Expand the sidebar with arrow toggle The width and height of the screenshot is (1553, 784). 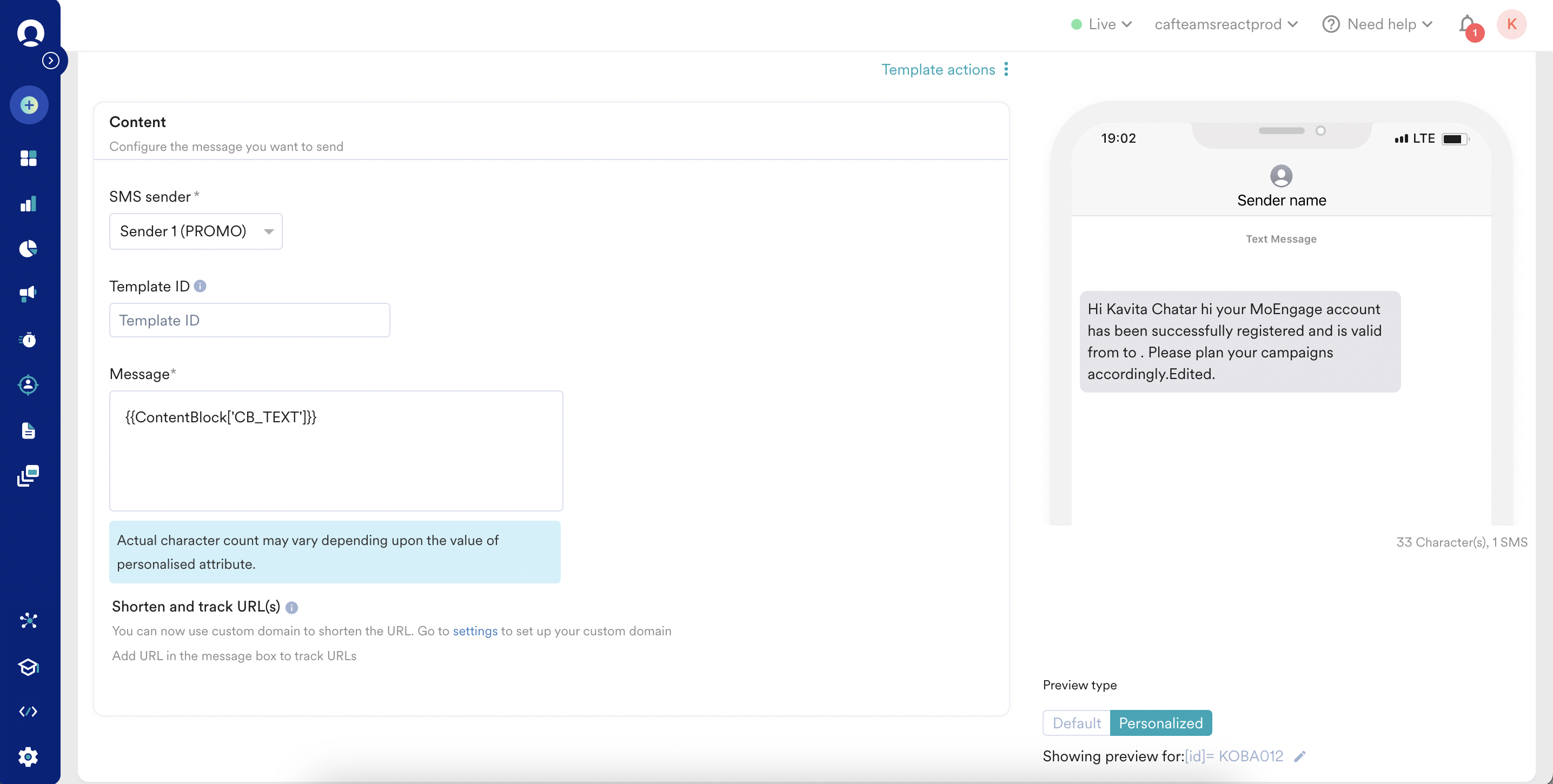(x=51, y=60)
